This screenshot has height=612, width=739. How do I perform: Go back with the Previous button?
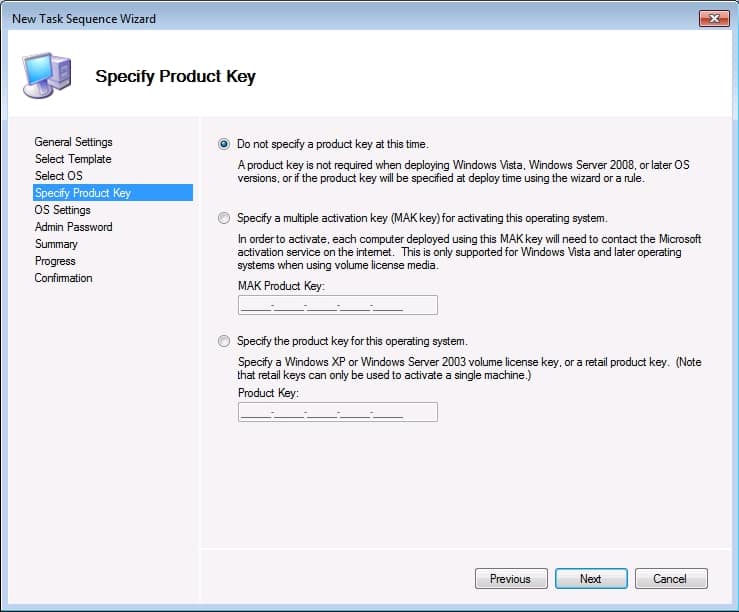point(511,579)
